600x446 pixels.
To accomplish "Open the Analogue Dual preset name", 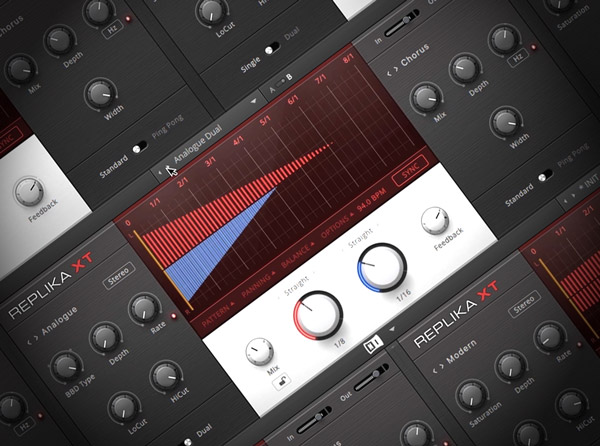I will 197,143.
